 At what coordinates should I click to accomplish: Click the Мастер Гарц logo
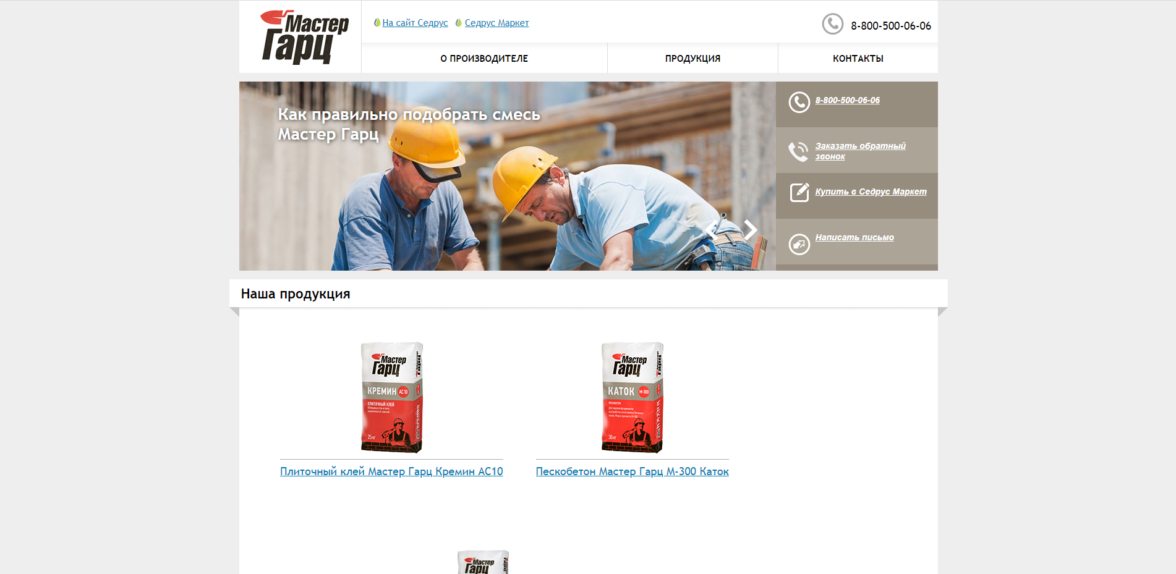tap(304, 36)
